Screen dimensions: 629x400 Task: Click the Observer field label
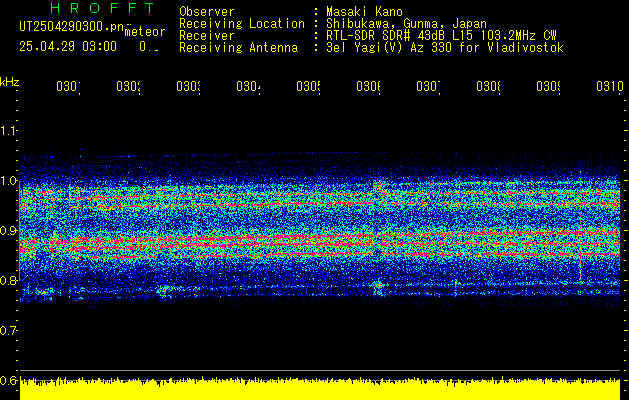[x=207, y=12]
